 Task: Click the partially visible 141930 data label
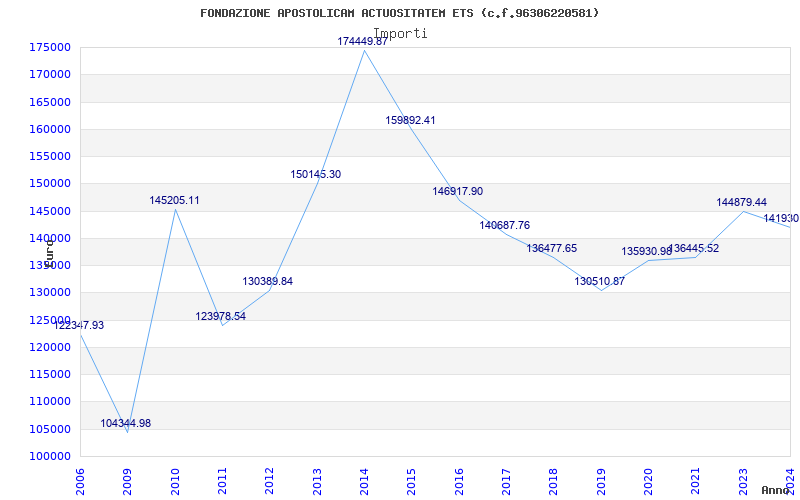pos(781,219)
